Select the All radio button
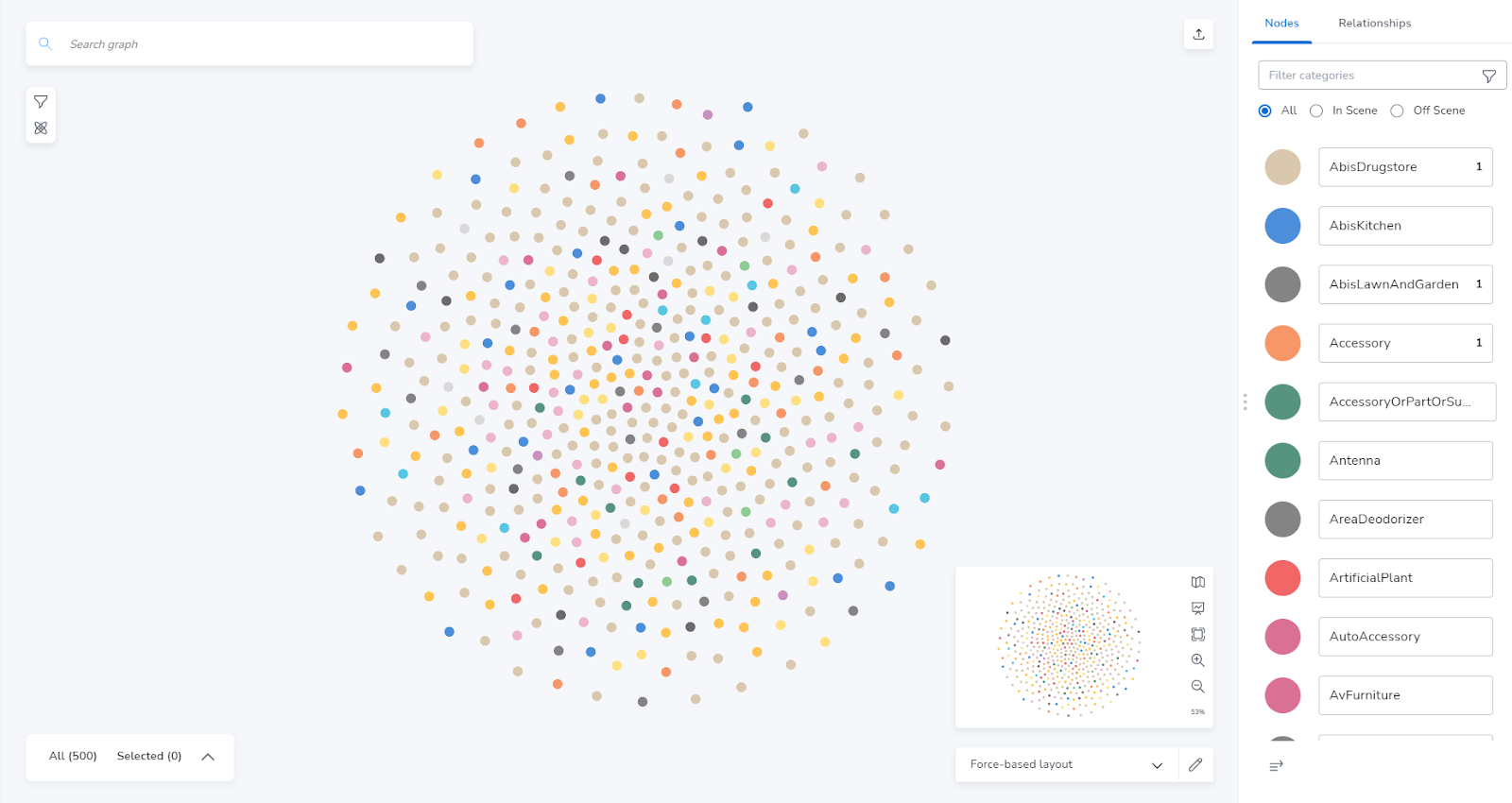Viewport: 1512px width, 803px height. point(1264,111)
